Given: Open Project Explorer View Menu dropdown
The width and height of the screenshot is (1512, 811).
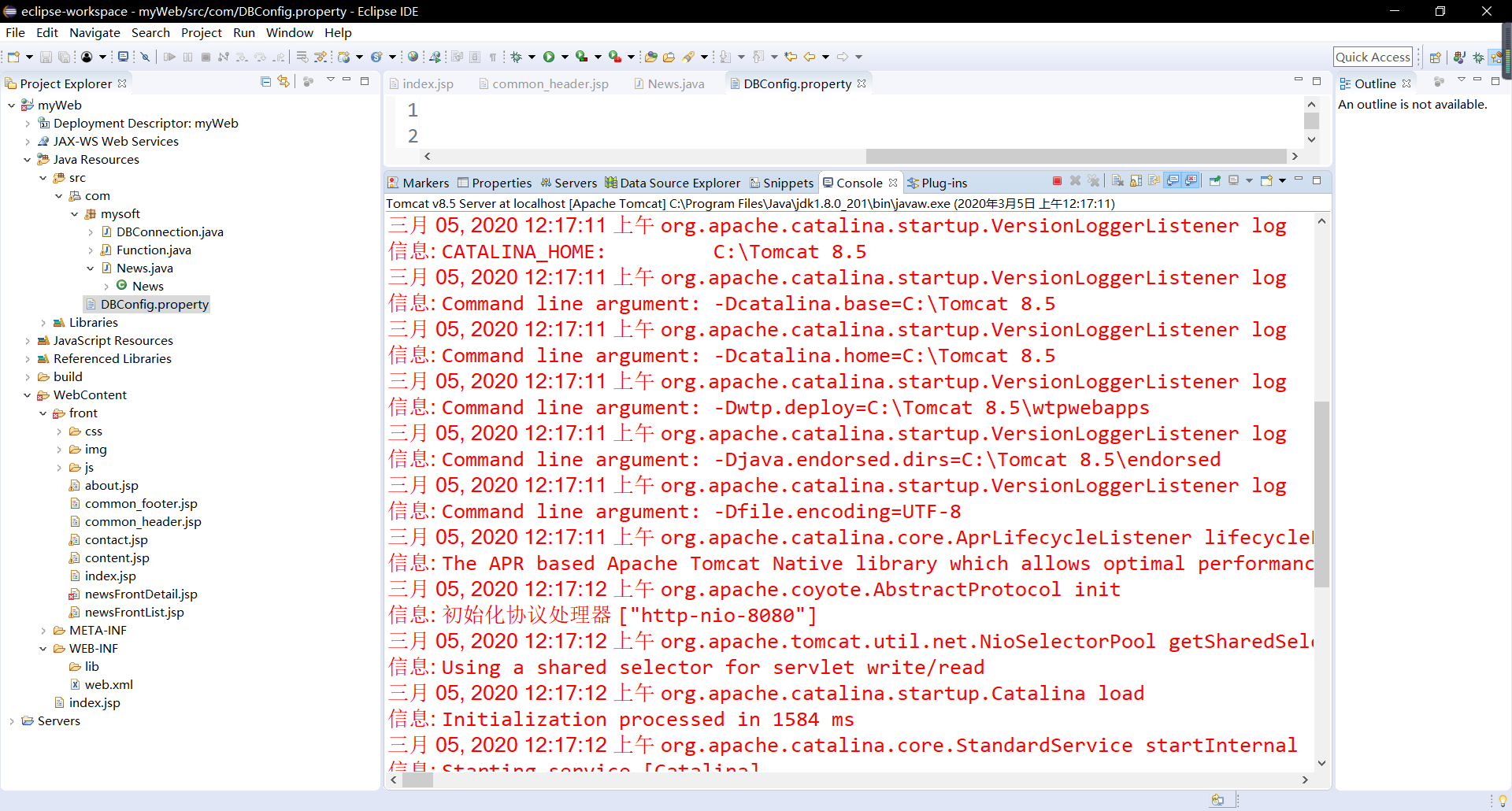Looking at the screenshot, I should click(x=330, y=80).
